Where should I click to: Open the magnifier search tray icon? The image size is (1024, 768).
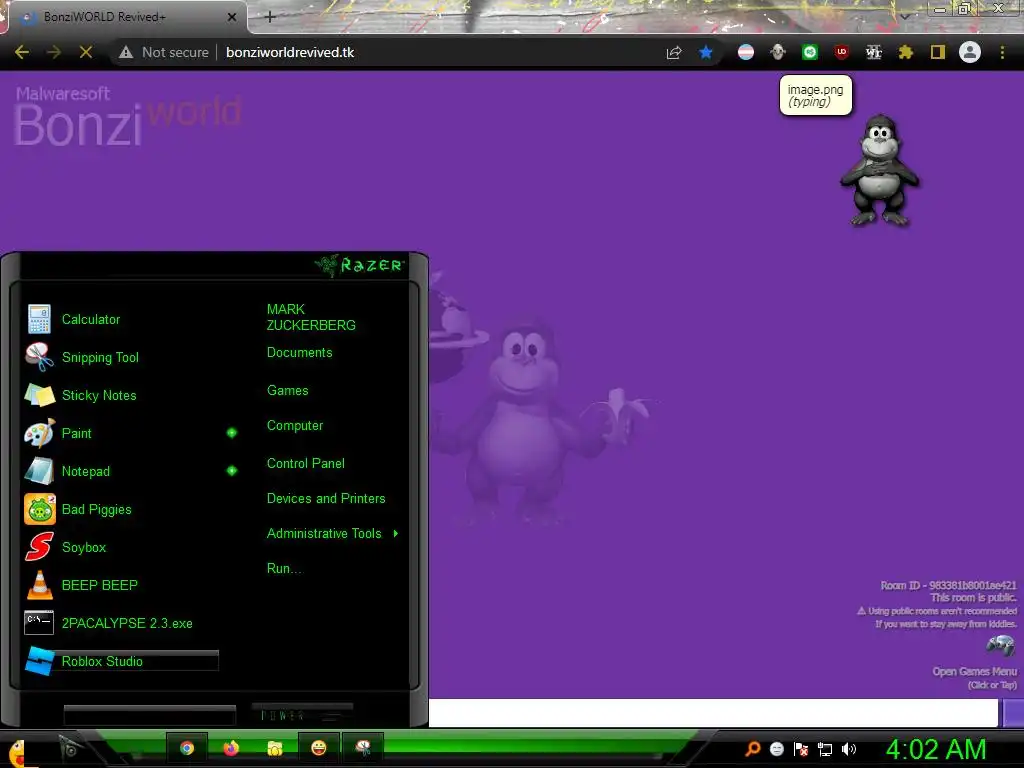tap(753, 749)
